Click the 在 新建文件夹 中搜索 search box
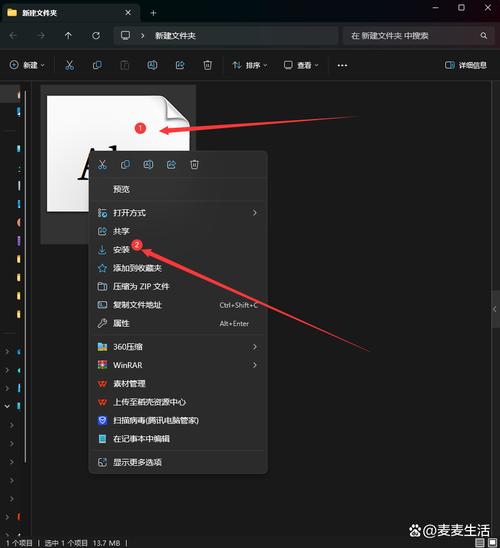500x548 pixels. (x=419, y=36)
